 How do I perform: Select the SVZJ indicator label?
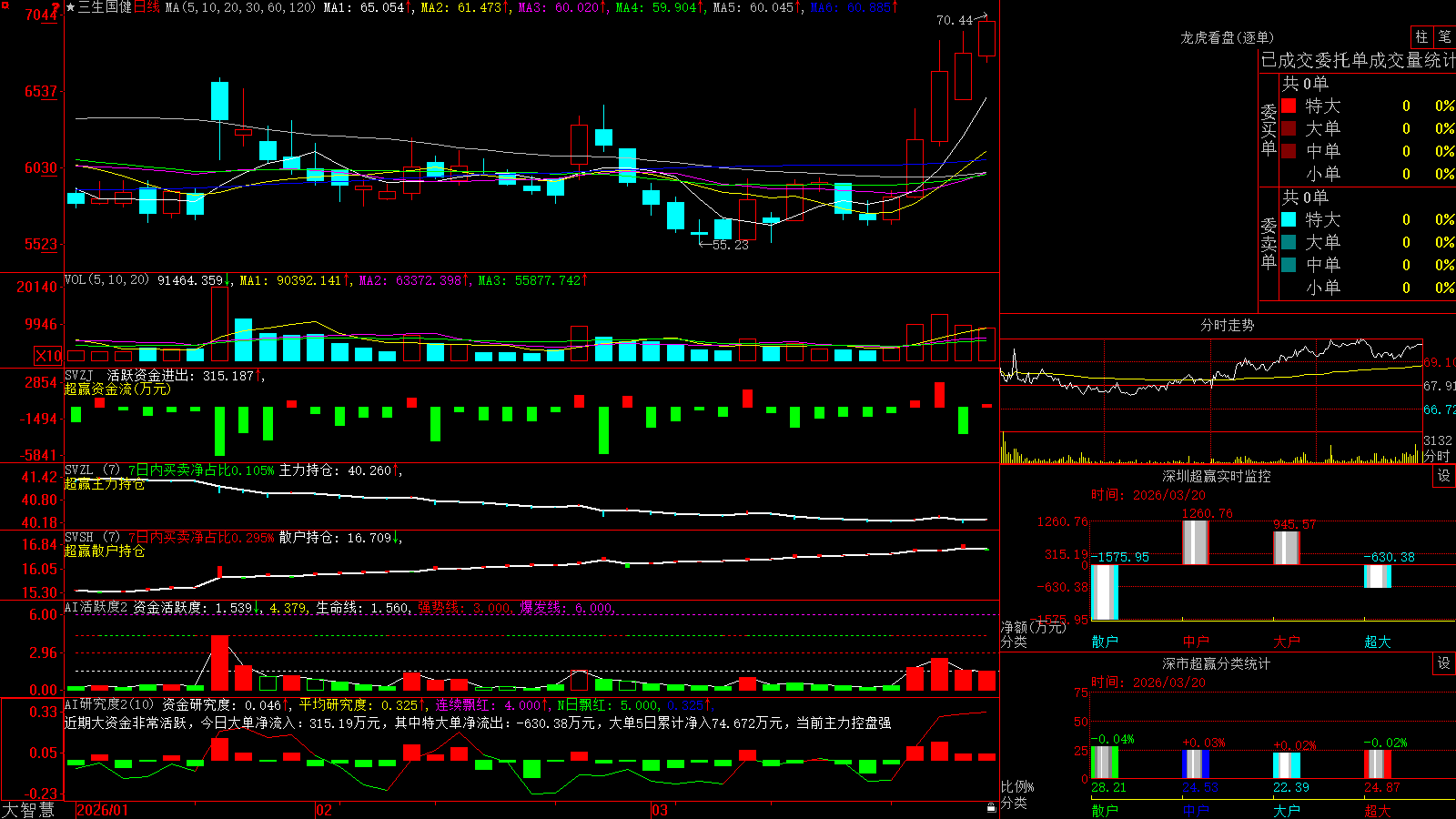coord(79,375)
